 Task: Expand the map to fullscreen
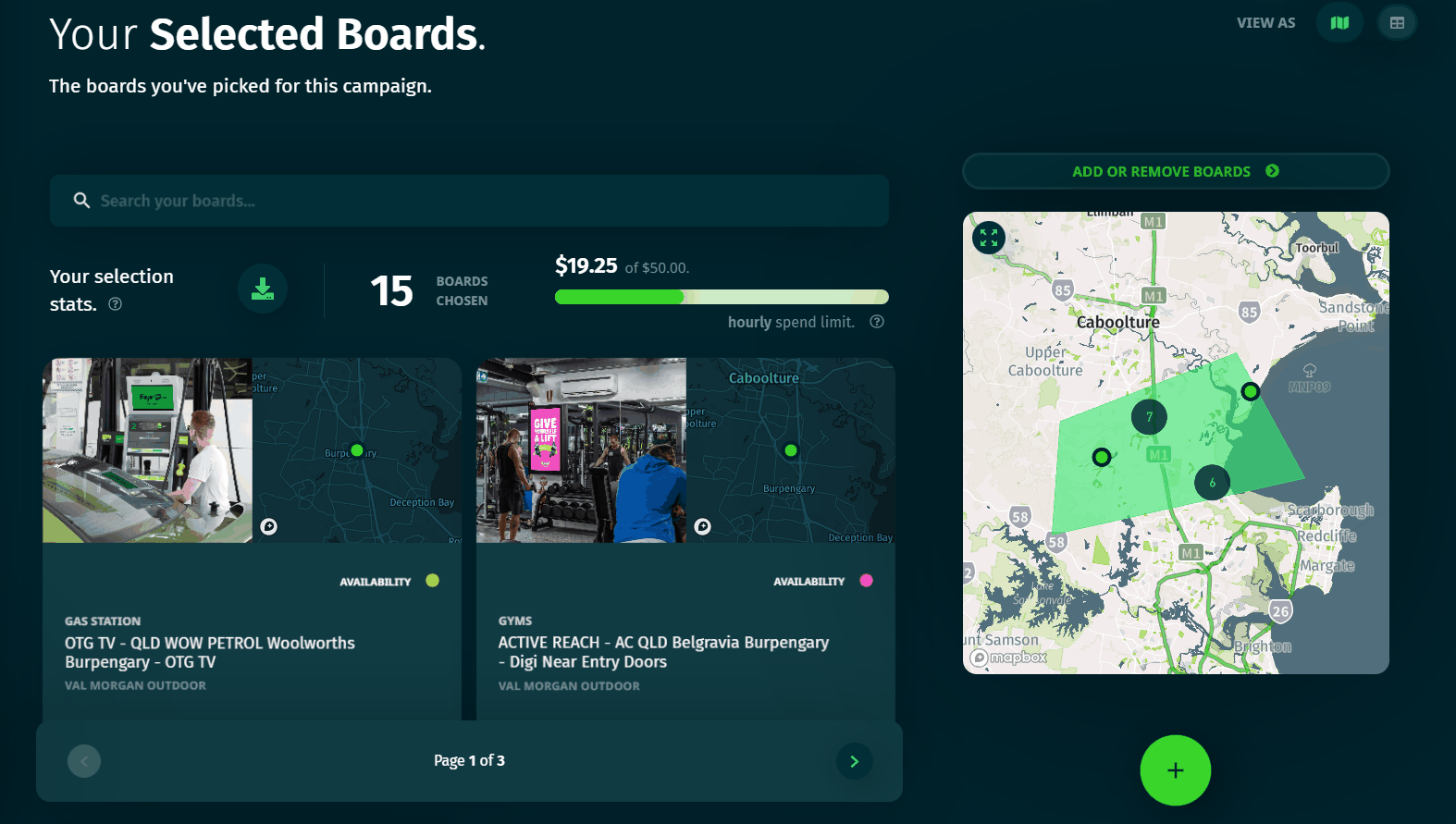pos(989,238)
